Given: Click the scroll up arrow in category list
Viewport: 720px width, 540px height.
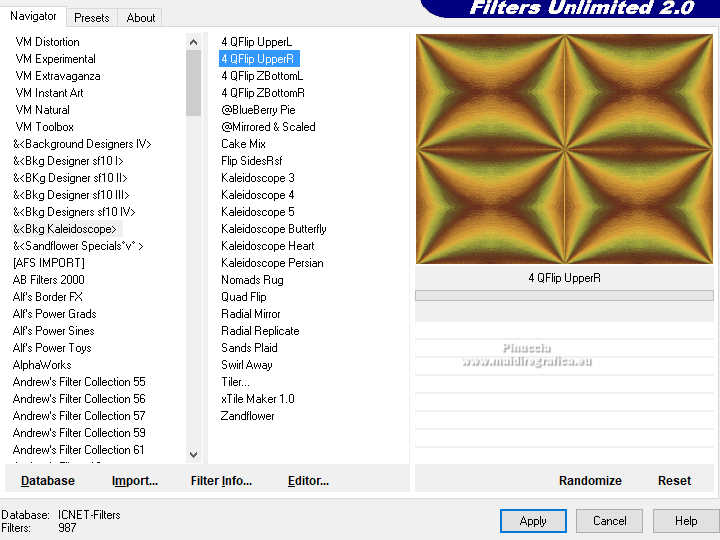Looking at the screenshot, I should [x=193, y=42].
